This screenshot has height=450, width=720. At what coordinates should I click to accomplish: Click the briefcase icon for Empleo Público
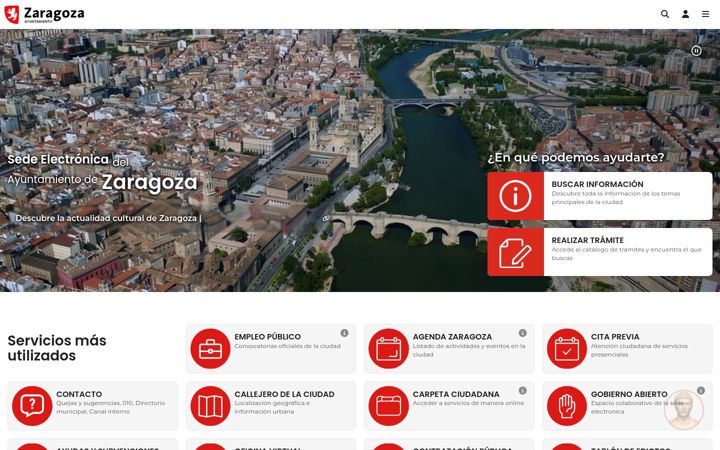[210, 349]
